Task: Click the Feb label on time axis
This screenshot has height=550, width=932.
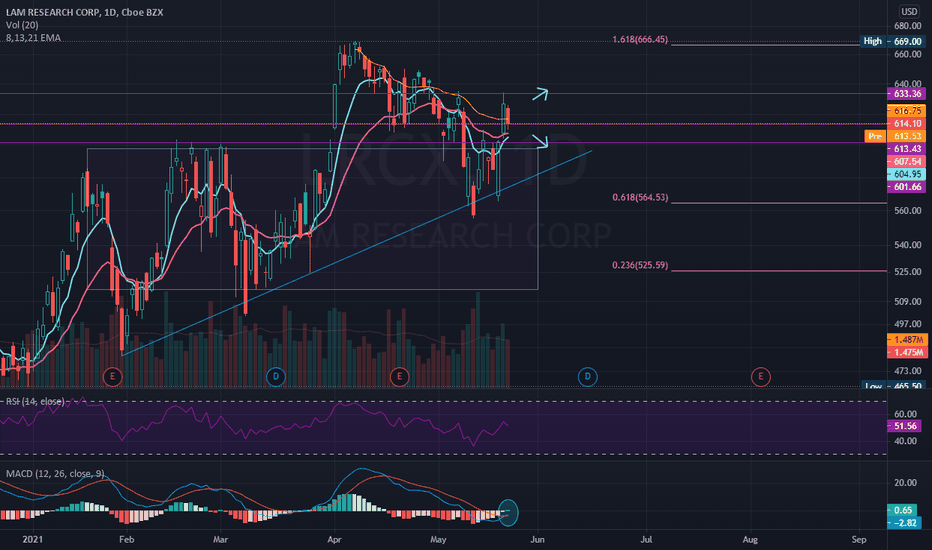Action: point(127,539)
